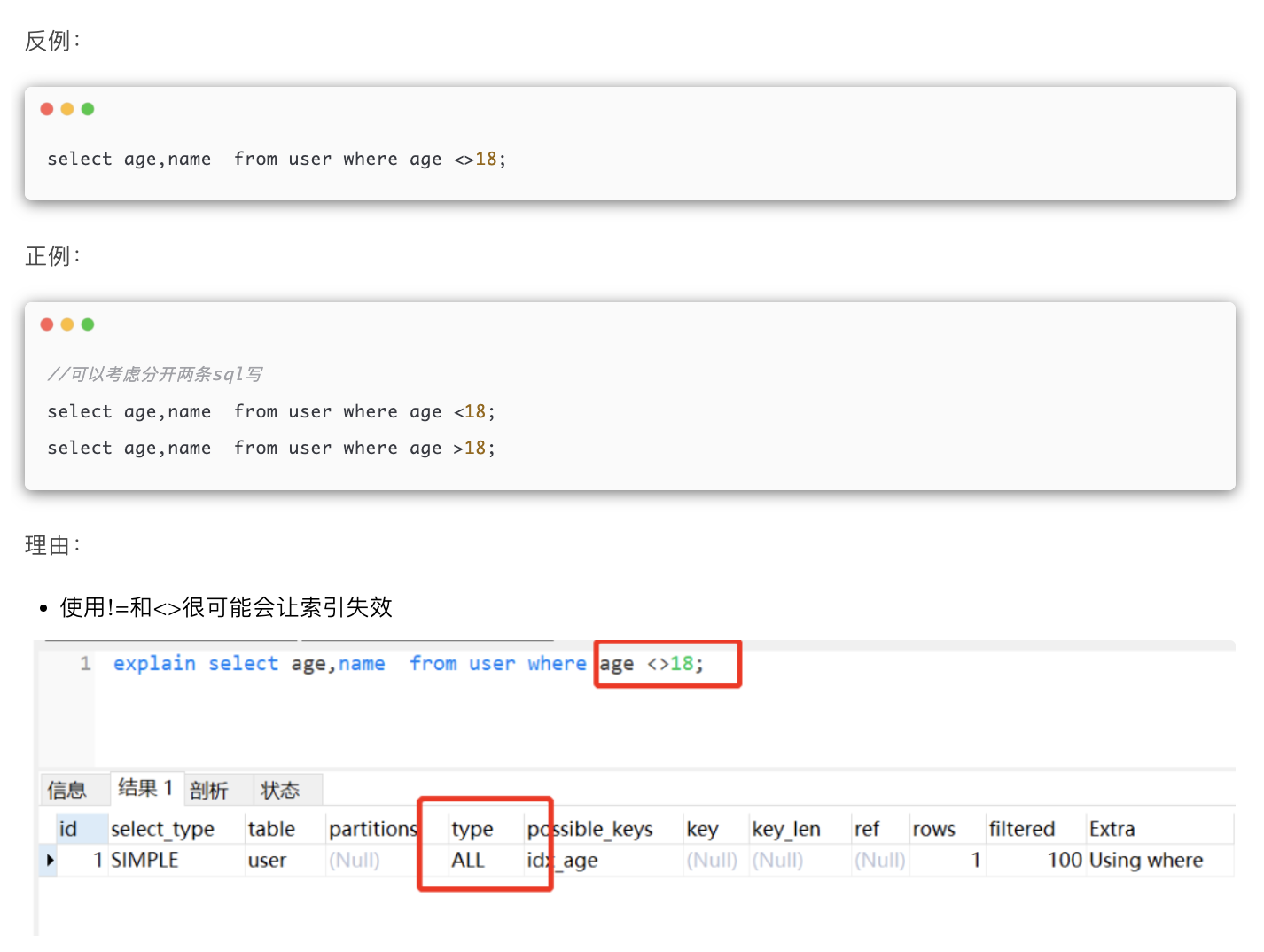Click the type column header

(x=472, y=829)
